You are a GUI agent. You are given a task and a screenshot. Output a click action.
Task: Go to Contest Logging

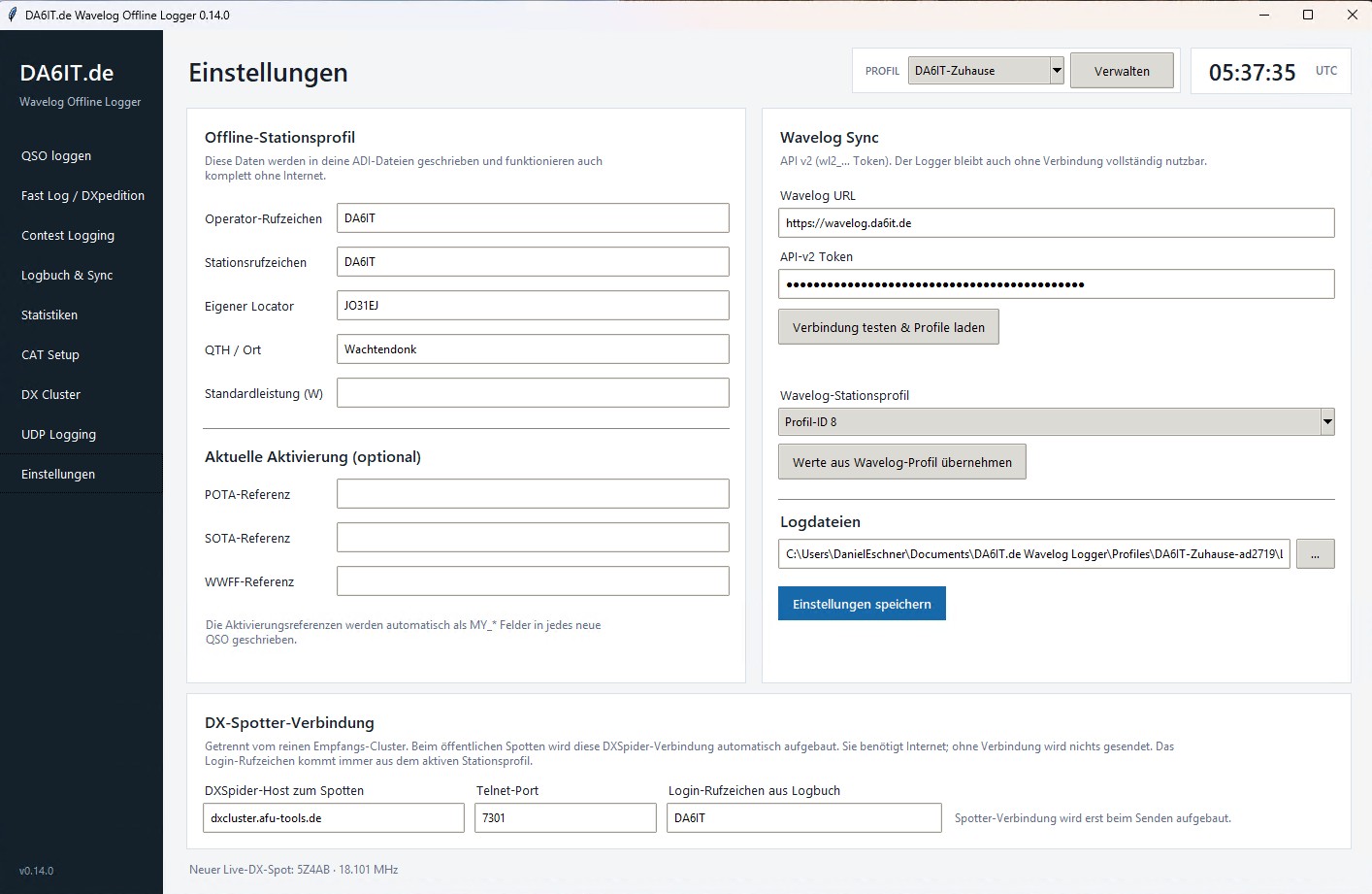pos(82,235)
